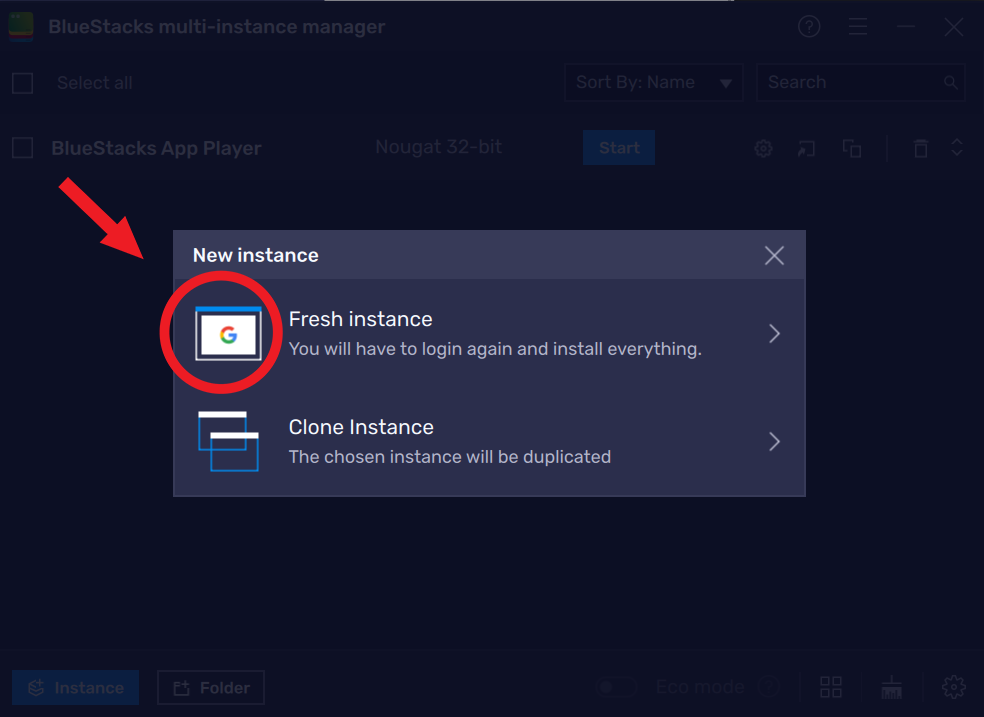Tick the BlueStacks App Player checkbox
Image resolution: width=984 pixels, height=717 pixels.
(x=23, y=148)
